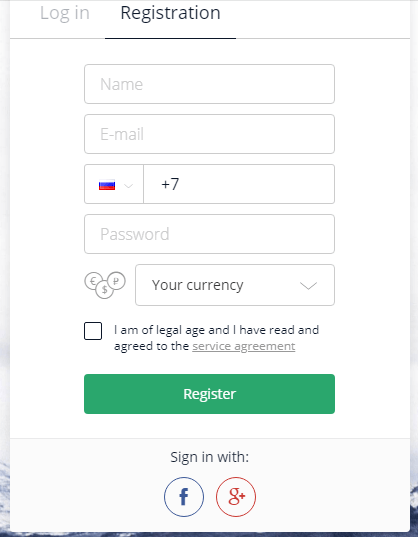Click the dollar coin icon
This screenshot has height=537, width=418.
coord(104,290)
